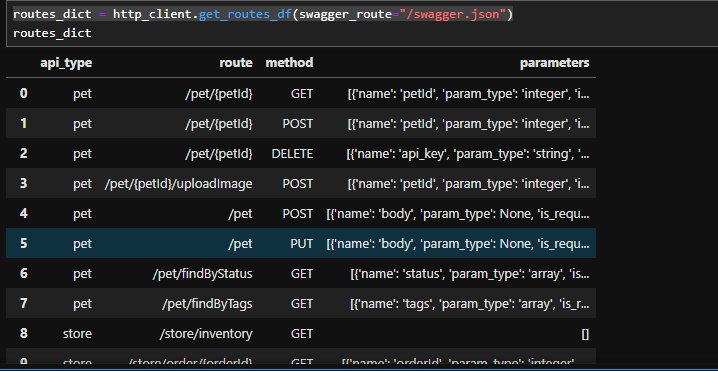Select row index 8
This screenshot has width=718, height=371.
[23, 333]
